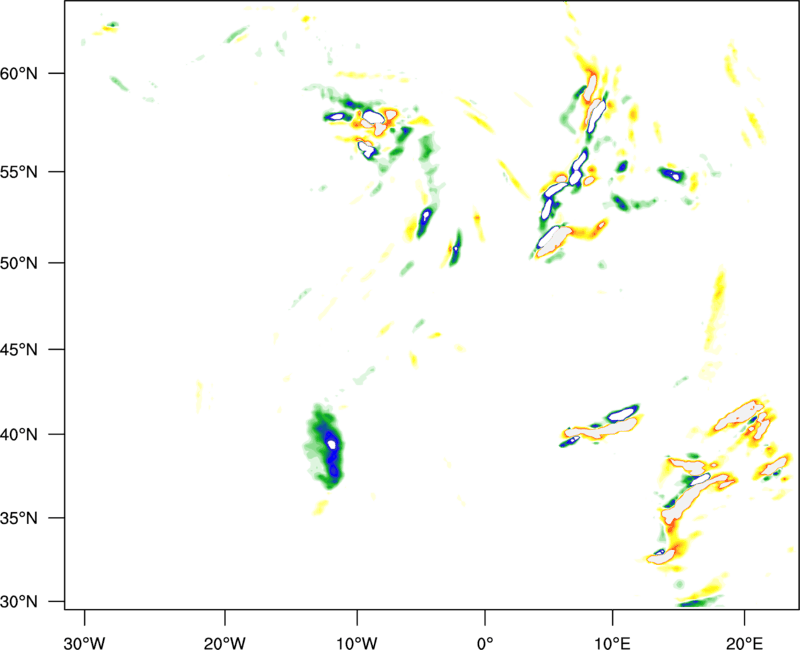Click the 40°N latitude label
This screenshot has height=650, width=800.
click(19, 435)
